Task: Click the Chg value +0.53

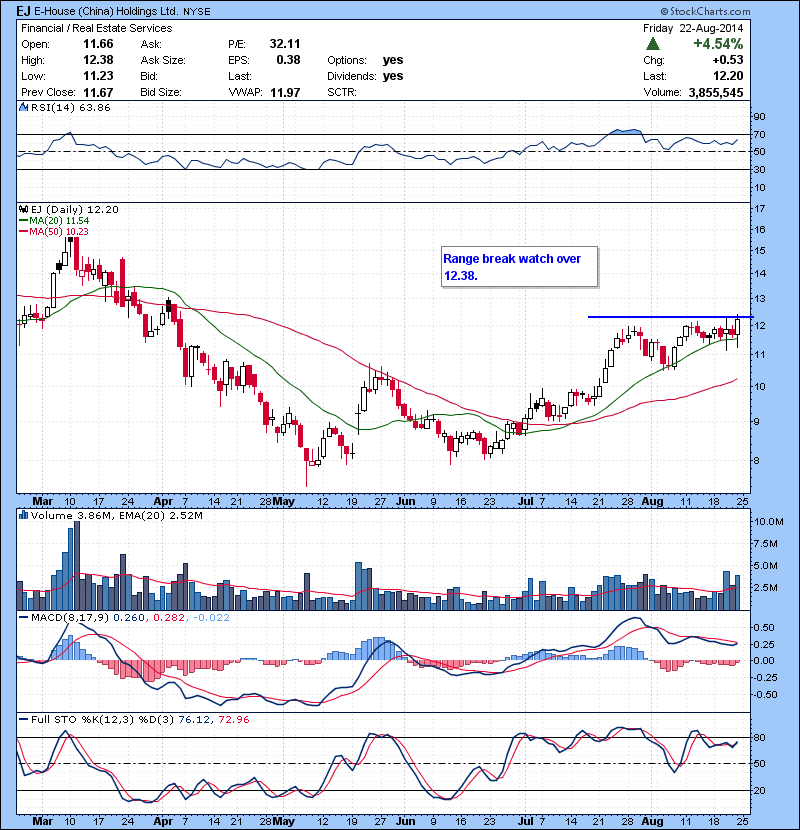Action: 728,60
